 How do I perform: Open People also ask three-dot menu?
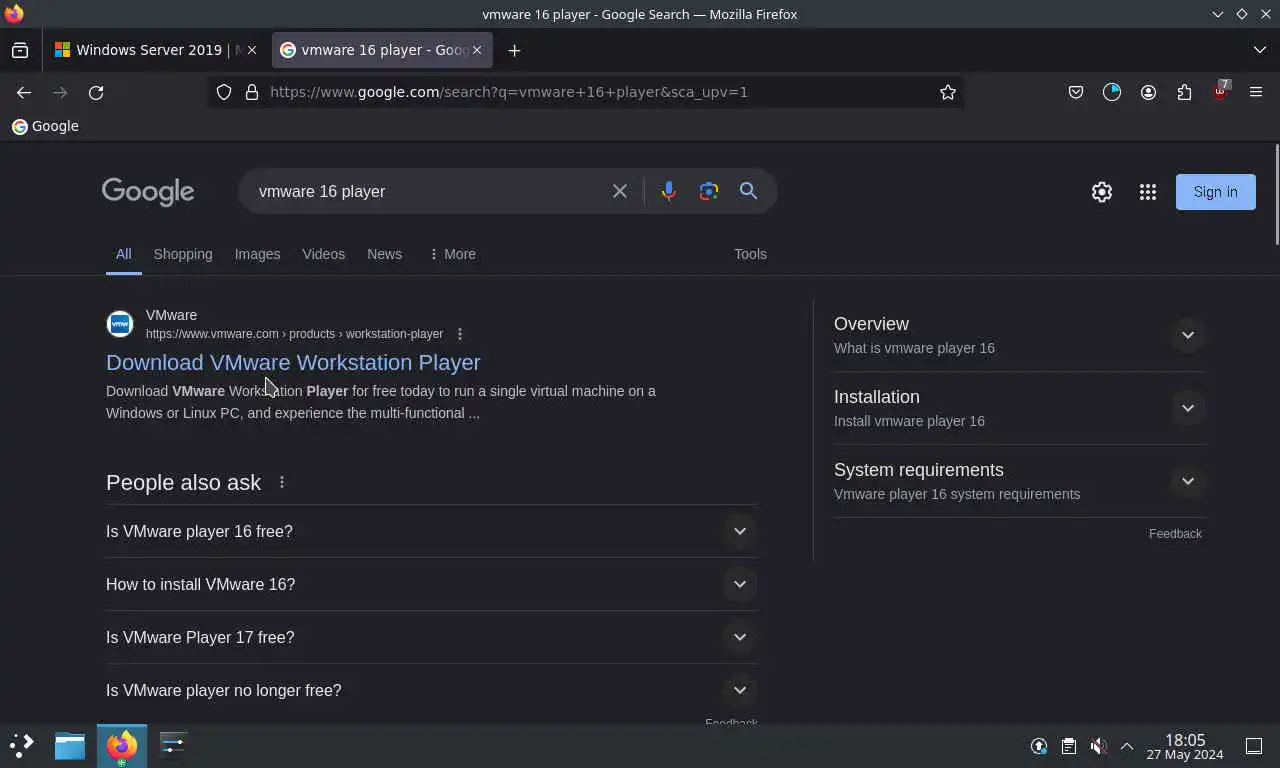coord(282,482)
